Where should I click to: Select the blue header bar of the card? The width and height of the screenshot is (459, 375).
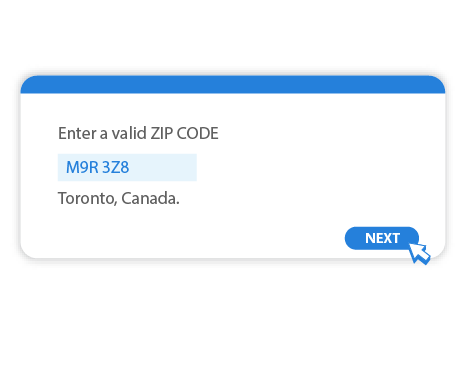(x=233, y=85)
